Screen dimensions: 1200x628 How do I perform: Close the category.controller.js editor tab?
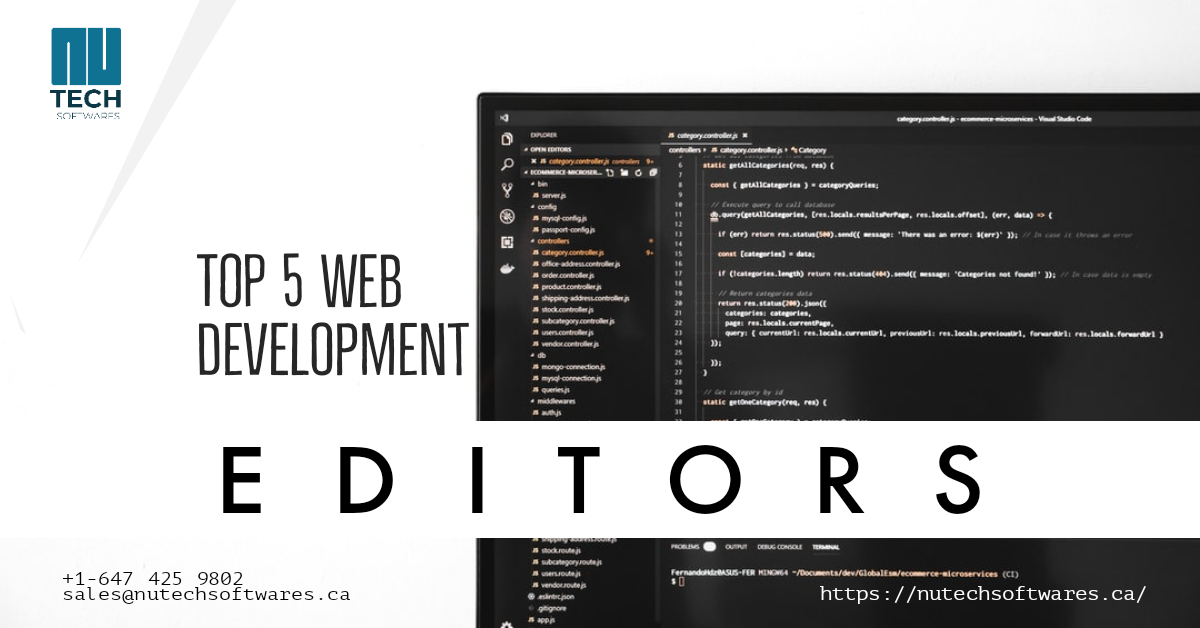click(745, 135)
